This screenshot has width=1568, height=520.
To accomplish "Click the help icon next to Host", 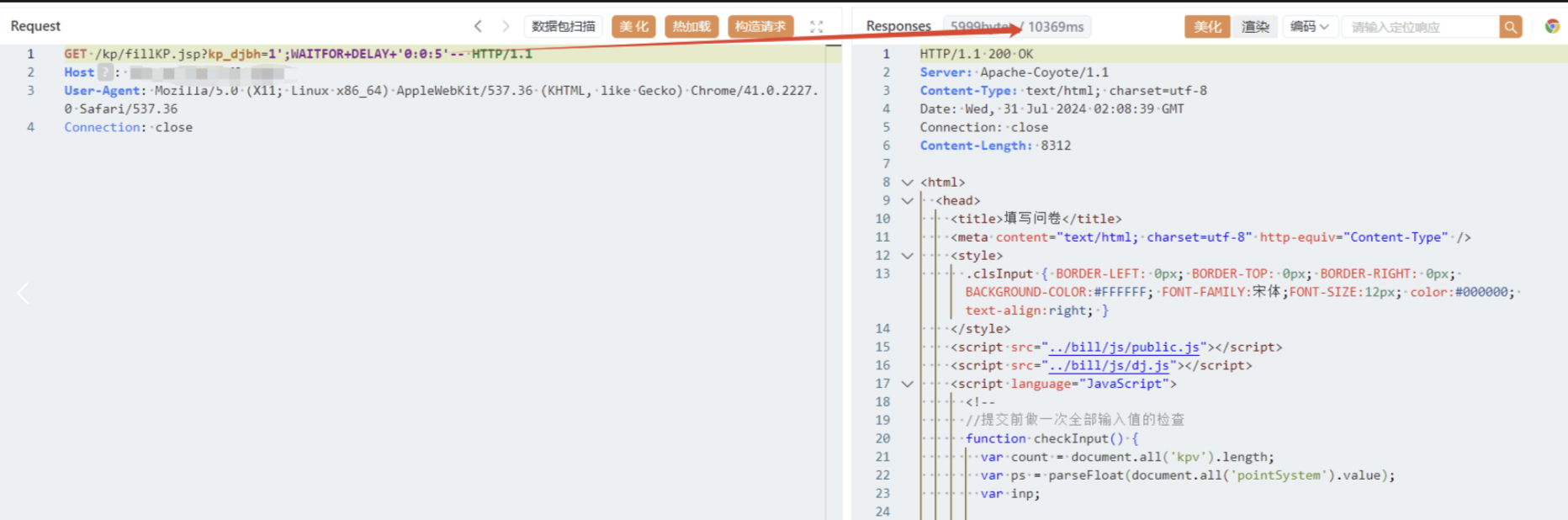I will pyautogui.click(x=105, y=72).
